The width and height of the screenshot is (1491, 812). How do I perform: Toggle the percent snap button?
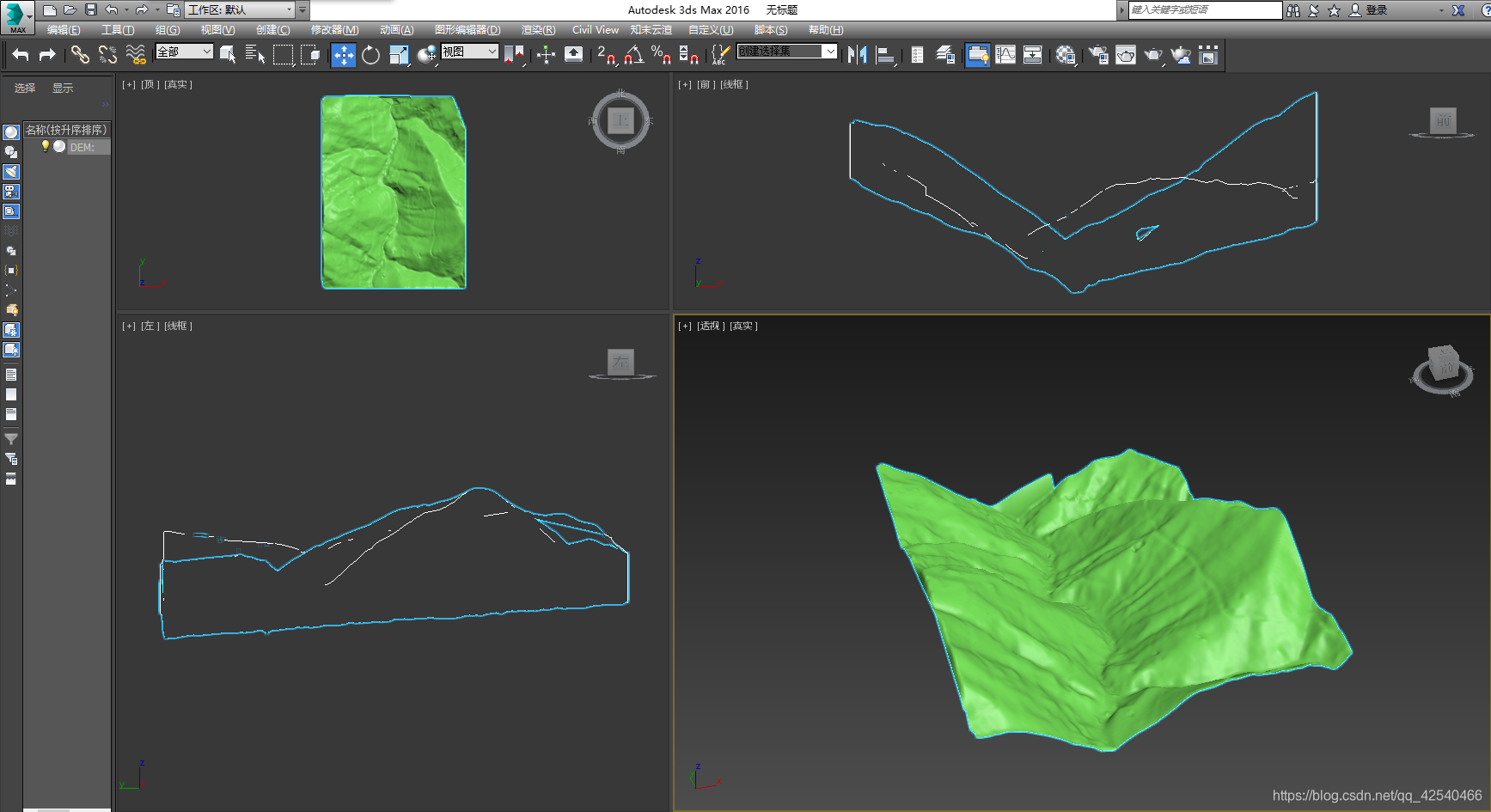(x=661, y=55)
